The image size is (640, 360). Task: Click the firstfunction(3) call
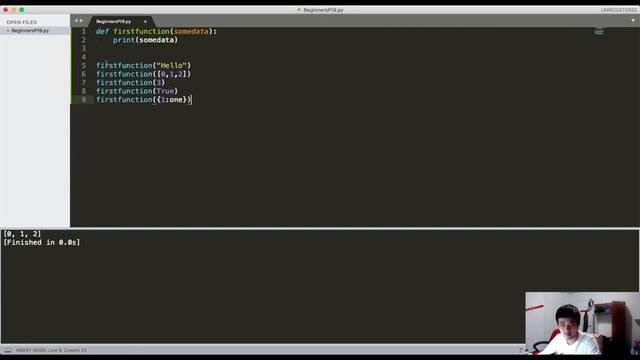point(131,83)
